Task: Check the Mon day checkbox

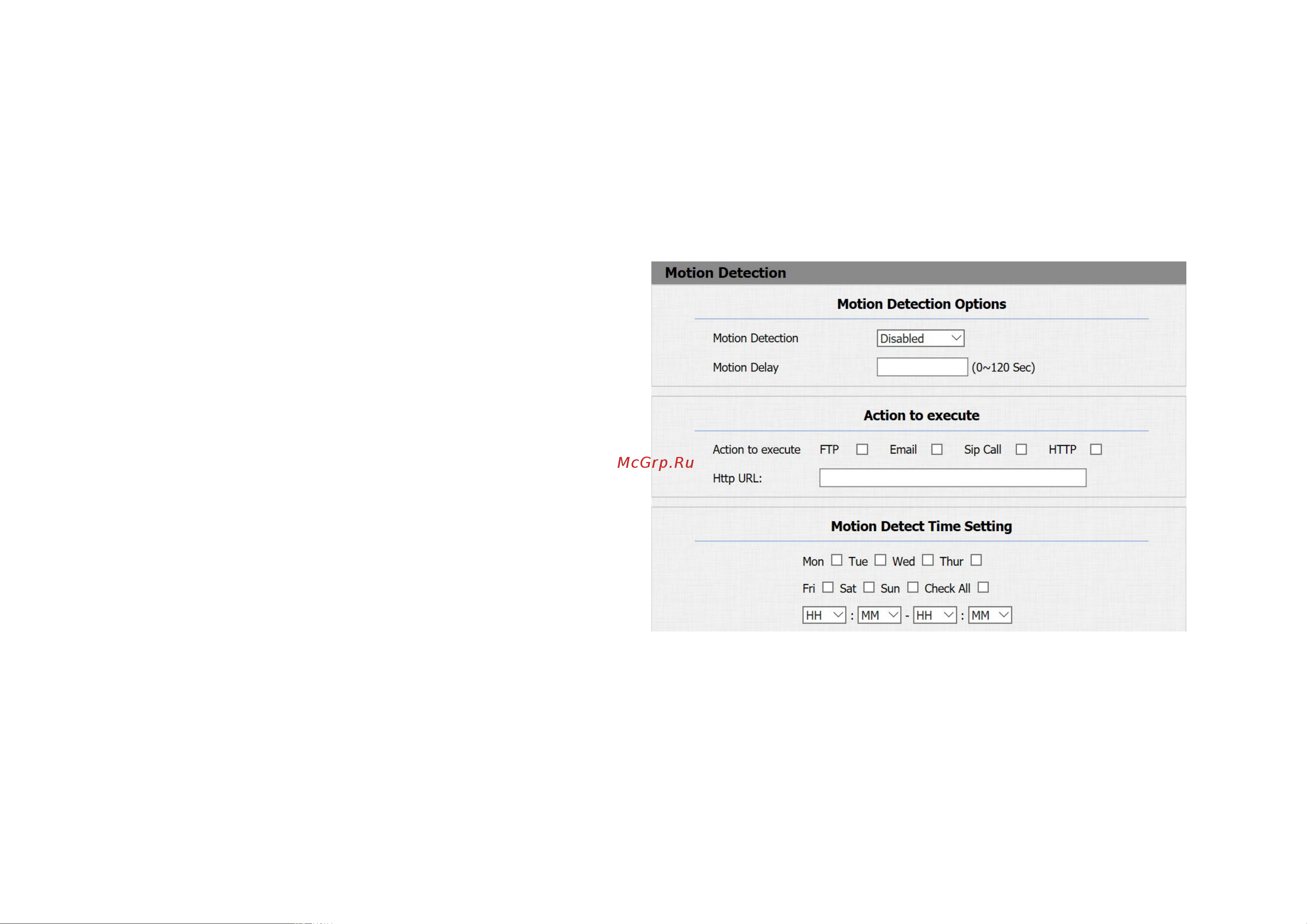Action: [836, 560]
